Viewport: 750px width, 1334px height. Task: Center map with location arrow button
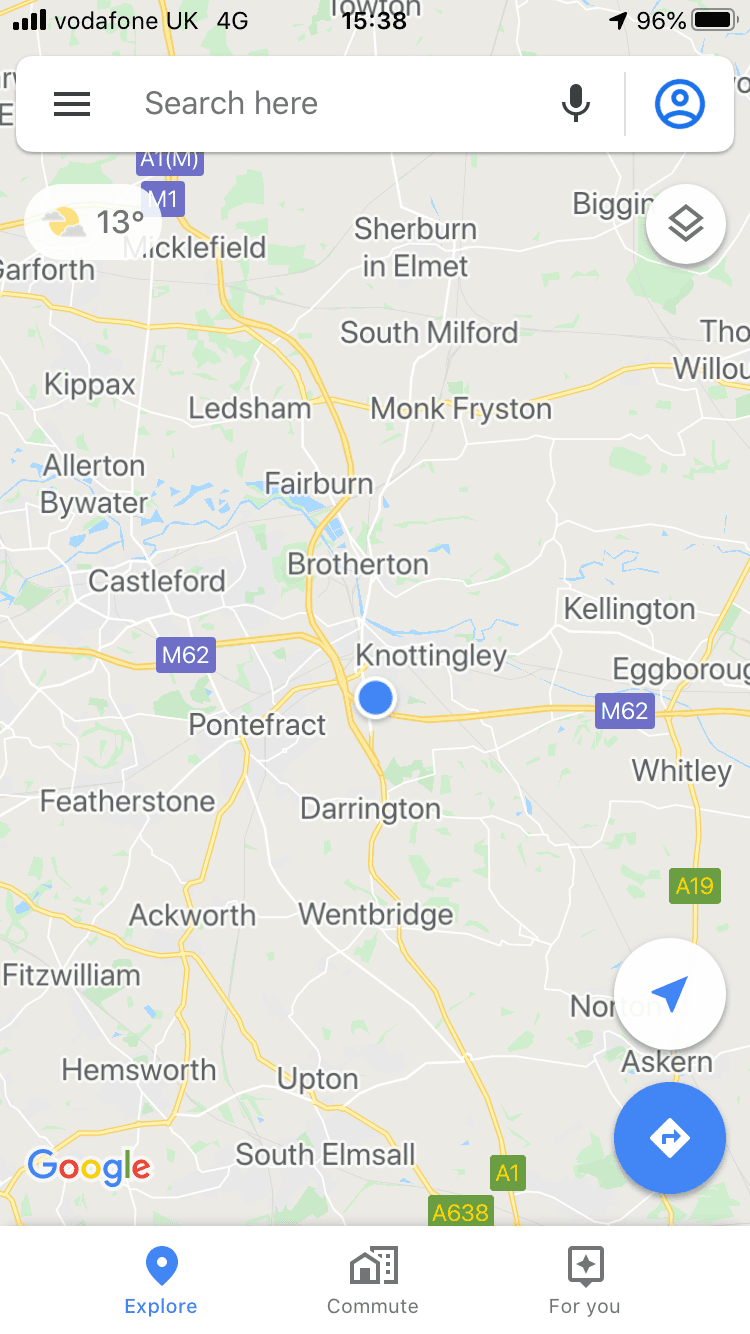(x=669, y=994)
